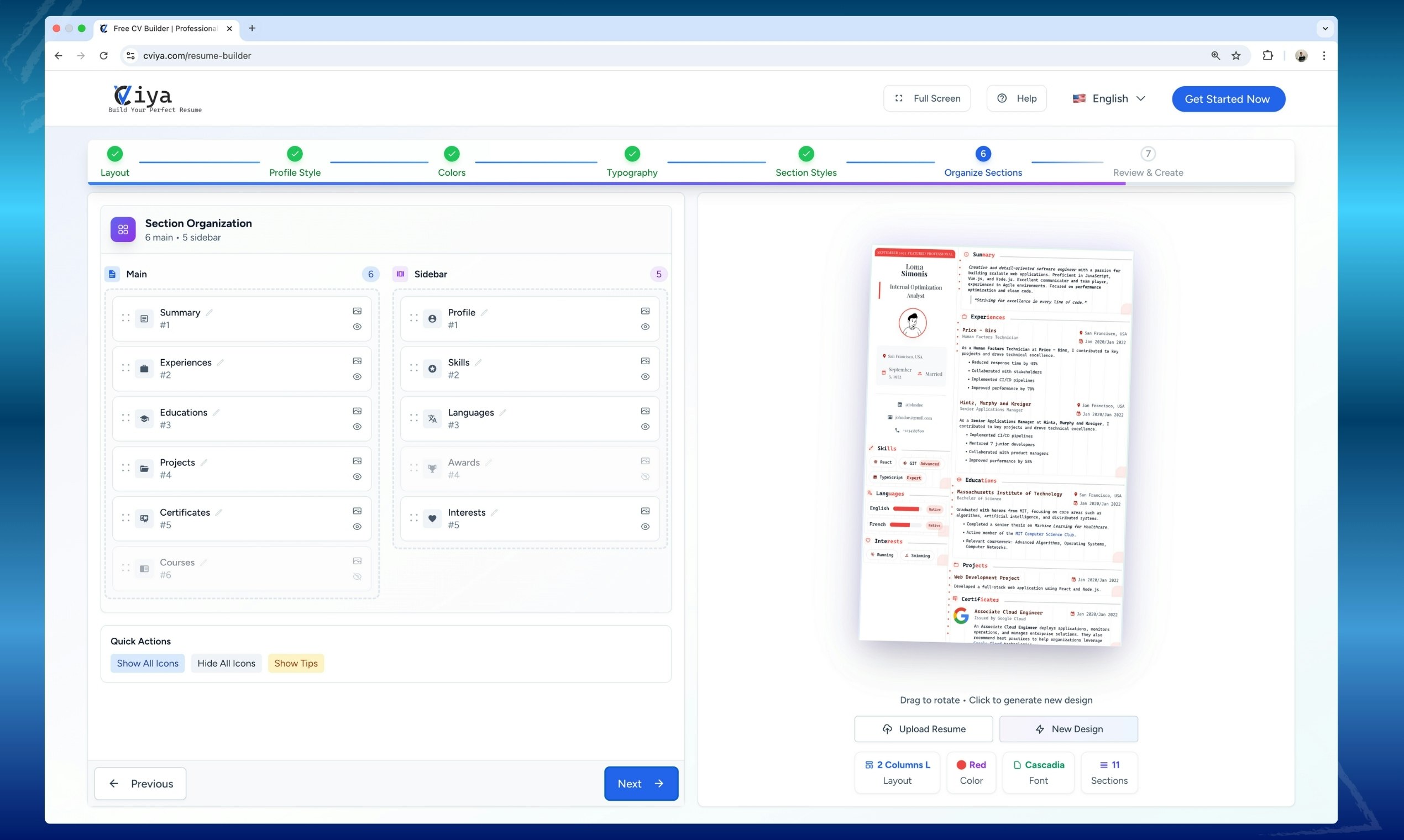Click the resume preview thumbnail
Image resolution: width=1404 pixels, height=840 pixels.
[996, 446]
